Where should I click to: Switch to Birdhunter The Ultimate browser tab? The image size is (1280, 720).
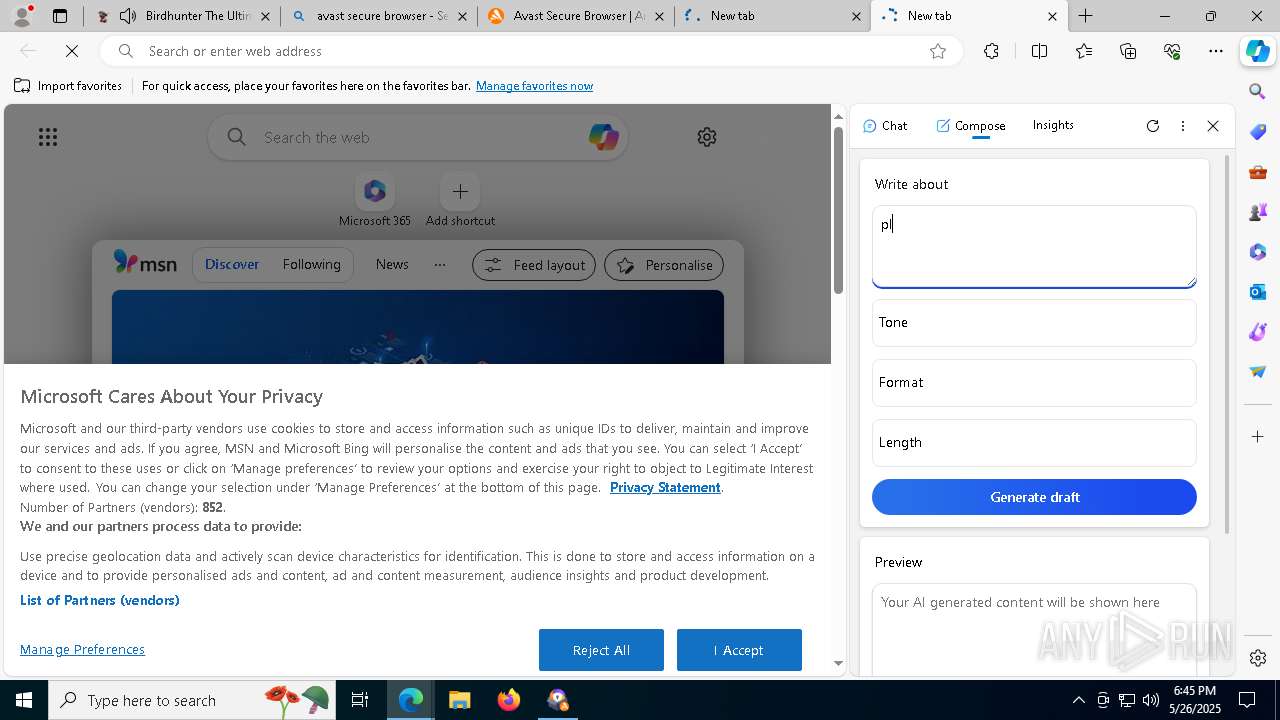point(182,16)
